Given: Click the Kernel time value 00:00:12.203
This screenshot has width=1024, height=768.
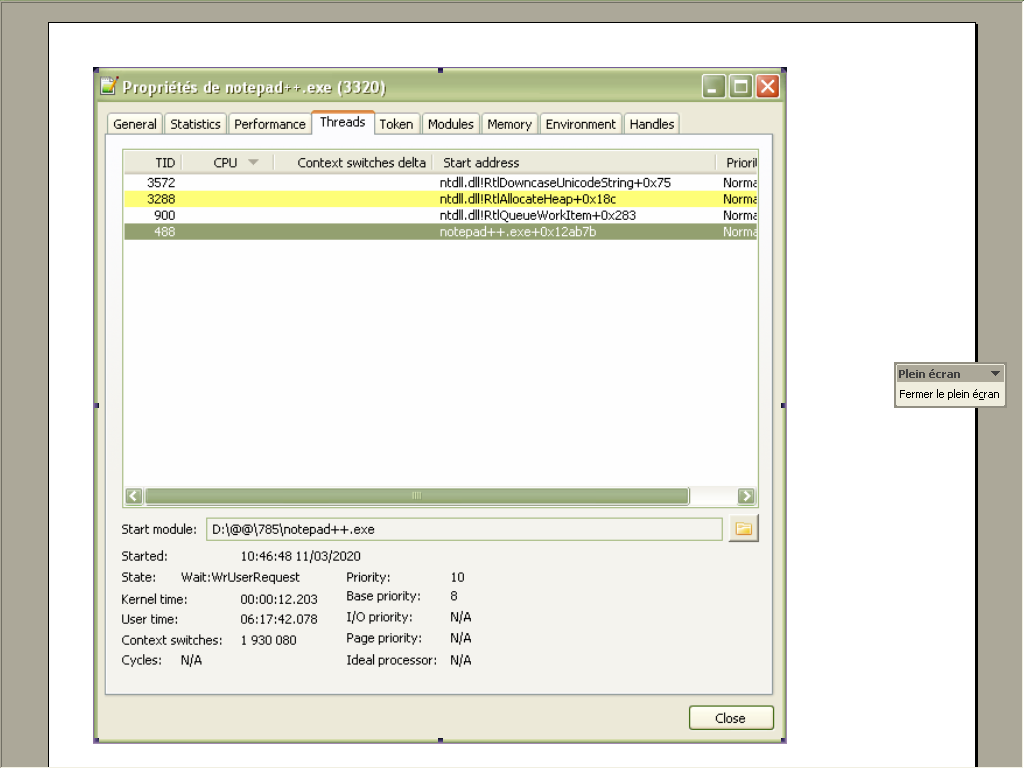Looking at the screenshot, I should 279,599.
